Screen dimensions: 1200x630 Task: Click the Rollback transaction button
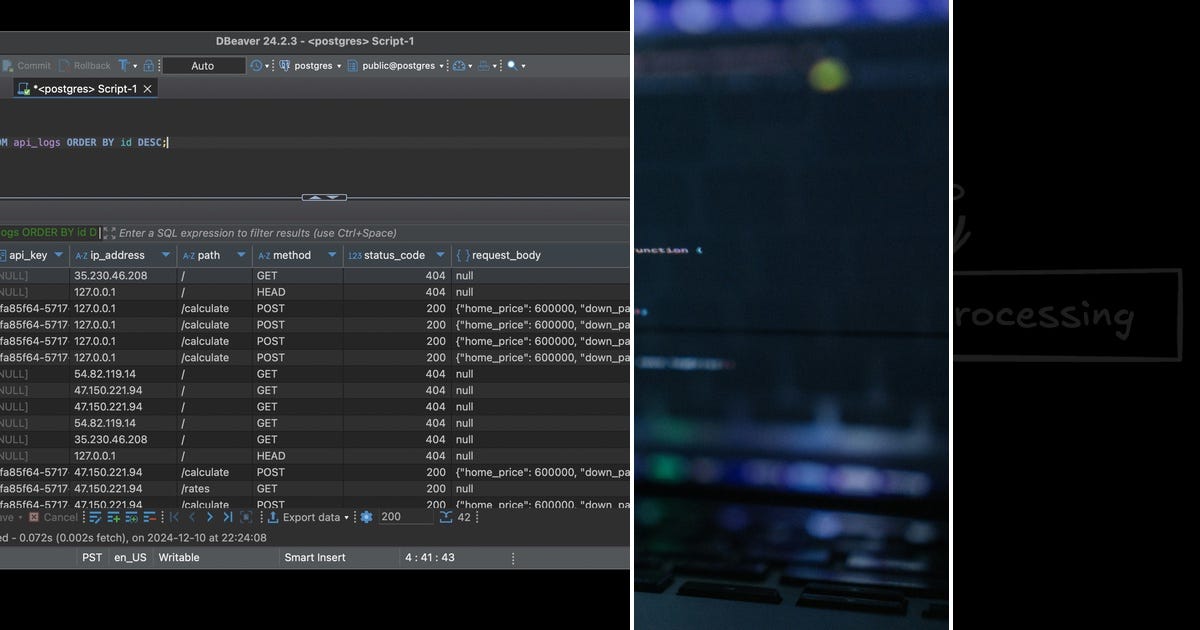(x=85, y=66)
